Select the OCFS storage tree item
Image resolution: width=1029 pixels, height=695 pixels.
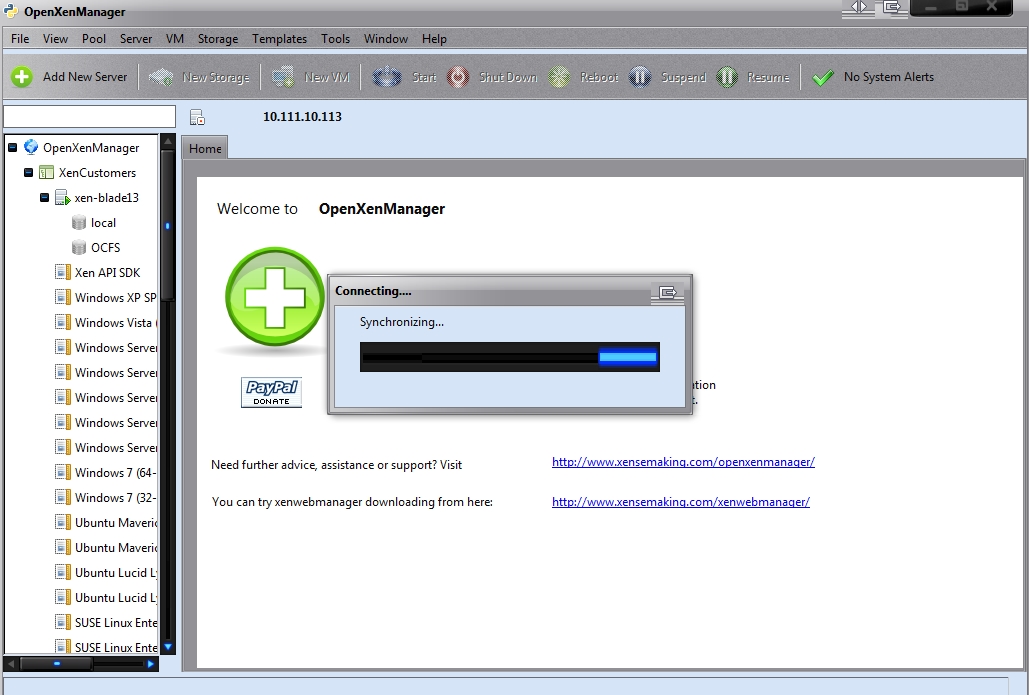click(x=105, y=248)
